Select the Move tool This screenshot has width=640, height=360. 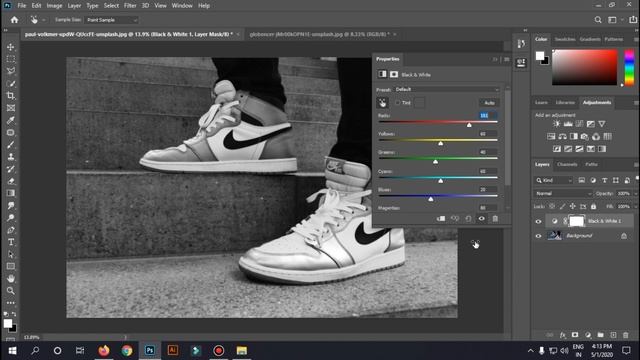pos(11,47)
